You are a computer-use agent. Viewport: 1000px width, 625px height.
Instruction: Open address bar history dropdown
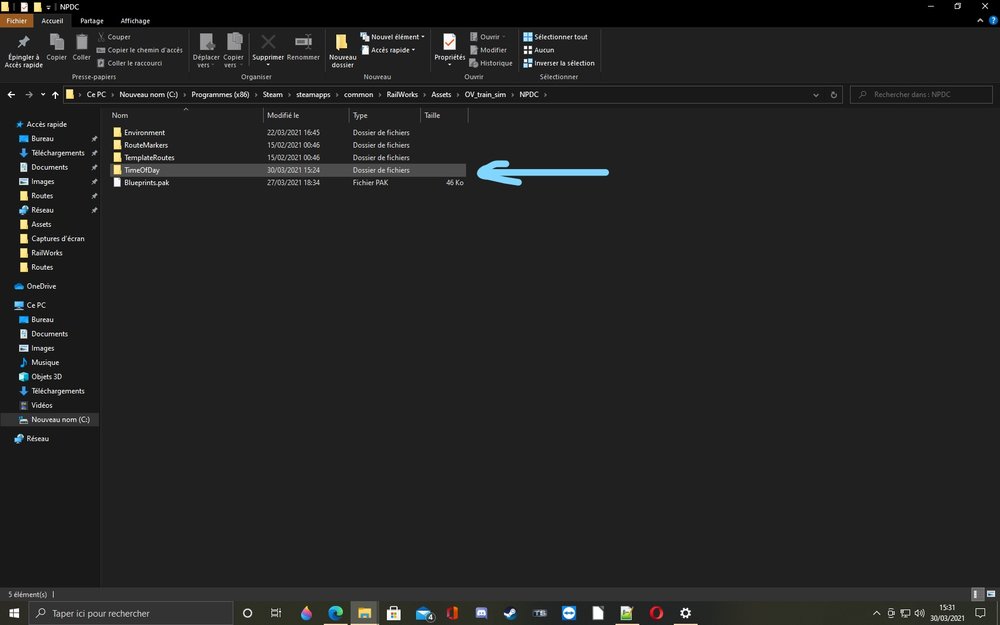[816, 94]
